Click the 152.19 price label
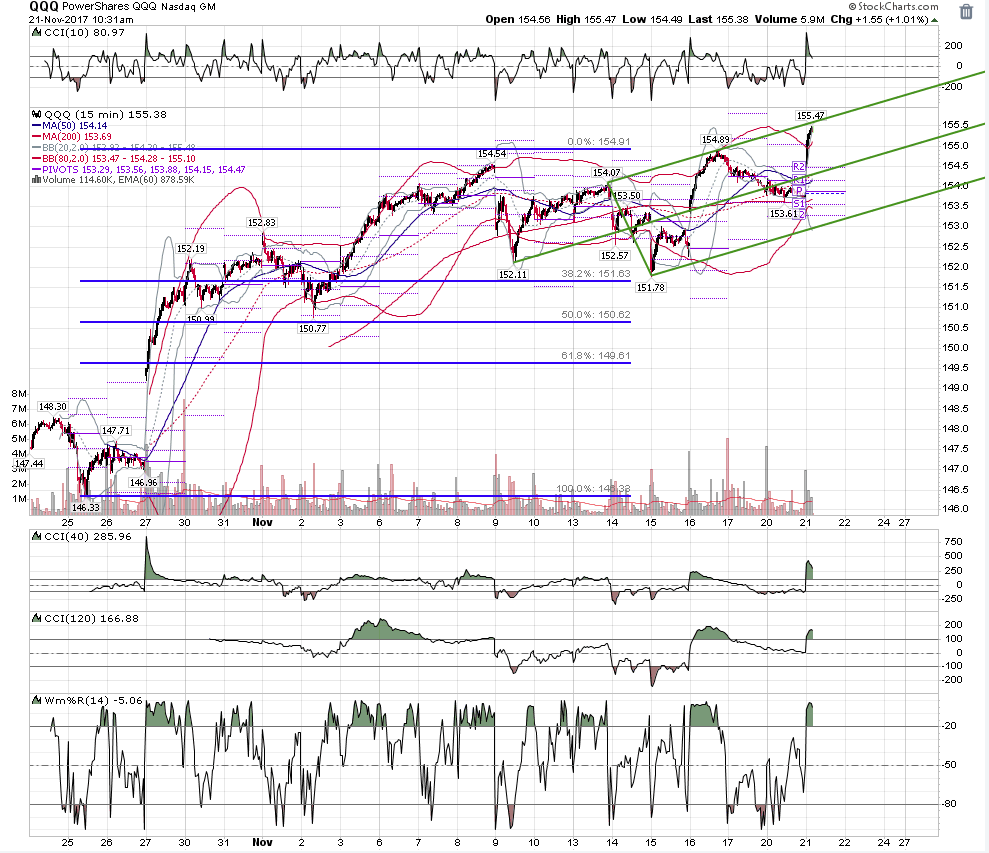This screenshot has height=853, width=989. pos(190,249)
